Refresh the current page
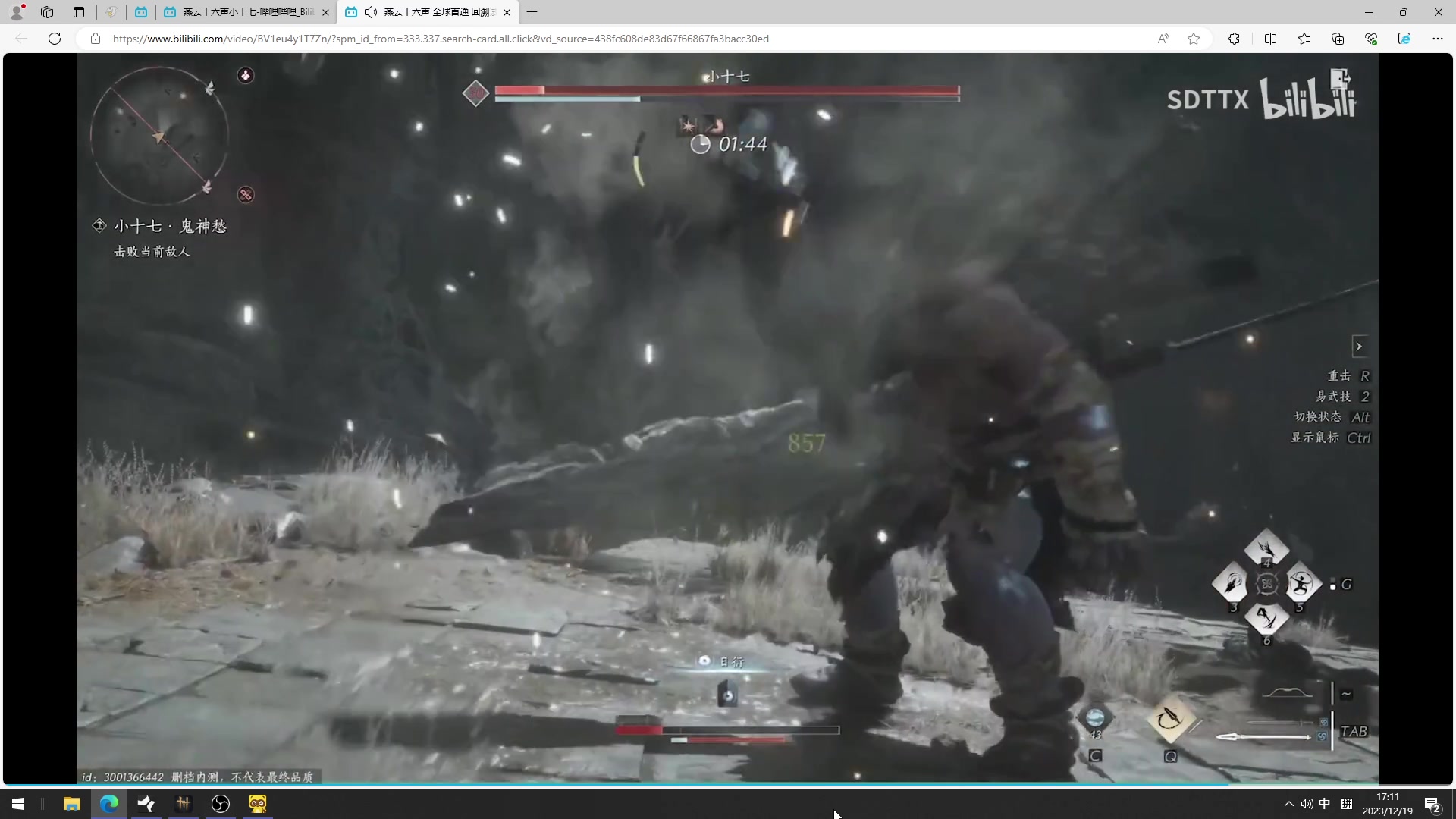The width and height of the screenshot is (1456, 819). (55, 39)
